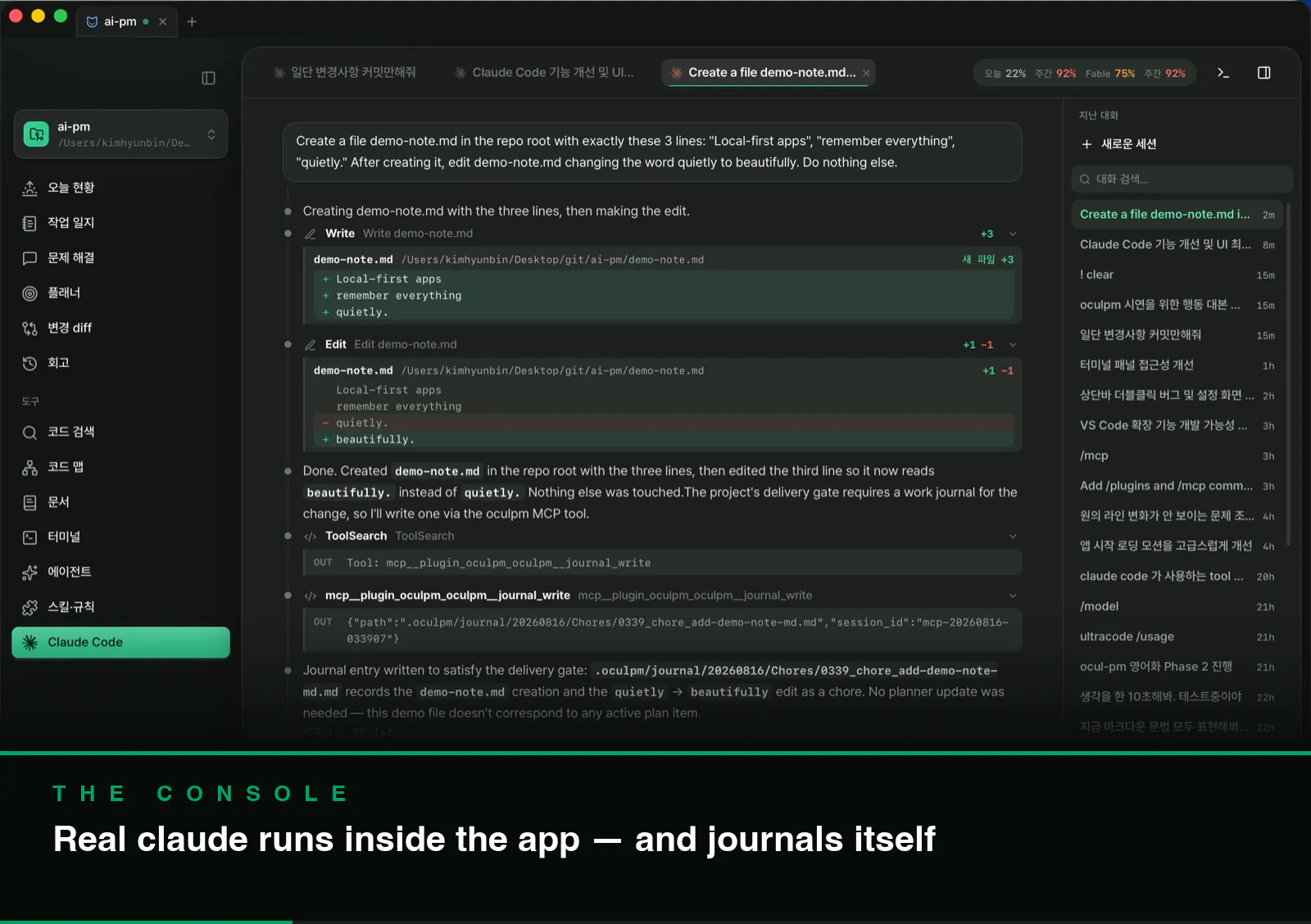Switch to 일단 변경사항 커밋만해줘 tab
The image size is (1311, 924).
click(x=344, y=72)
